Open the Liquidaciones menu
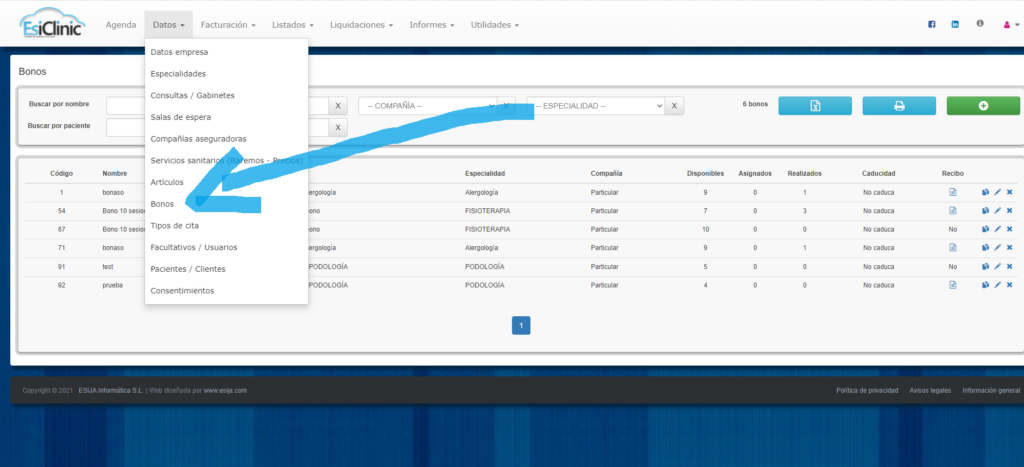Screen dimensions: 1024x467 pyautogui.click(x=361, y=25)
